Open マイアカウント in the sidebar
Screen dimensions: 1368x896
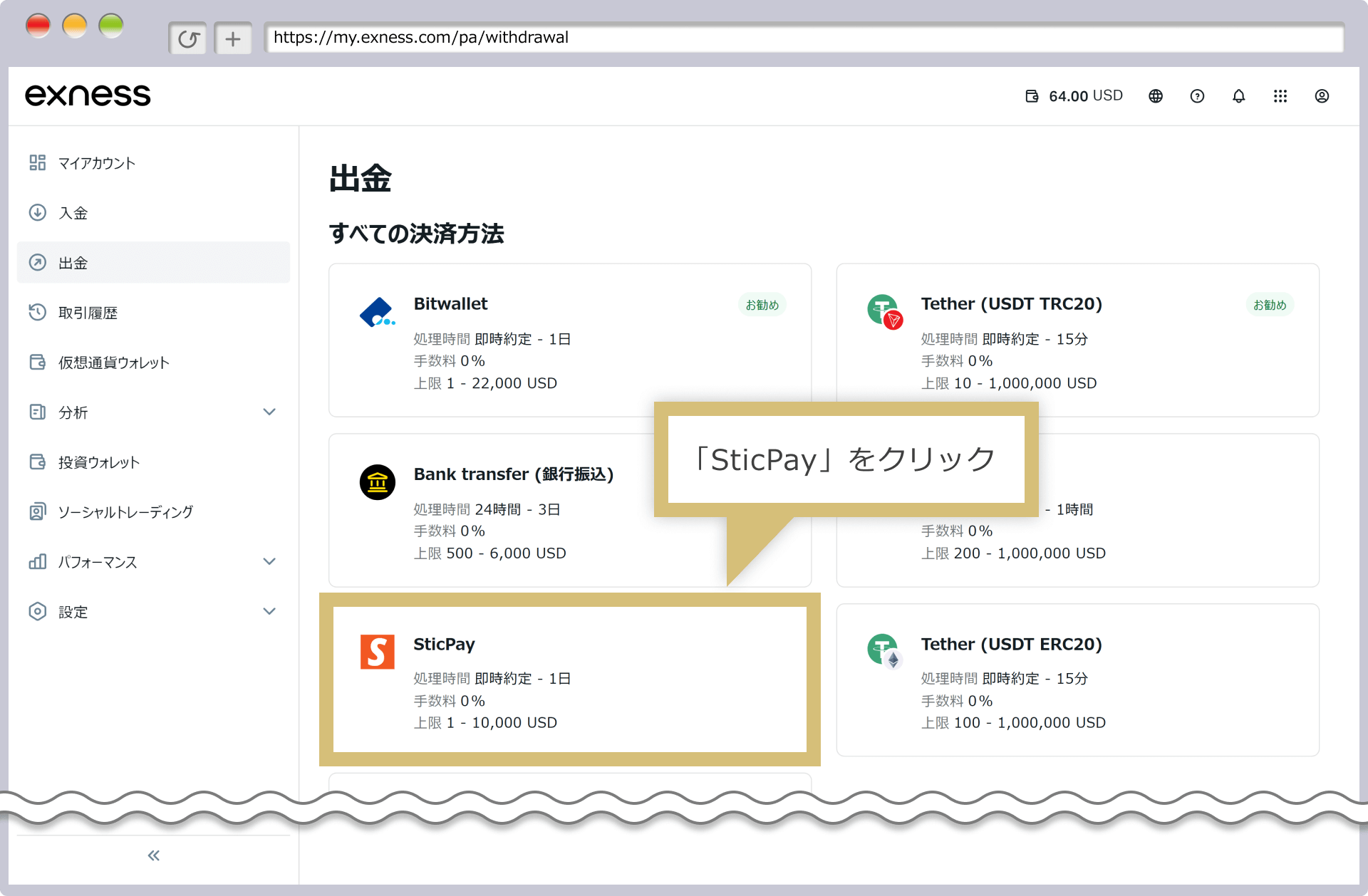(153, 163)
